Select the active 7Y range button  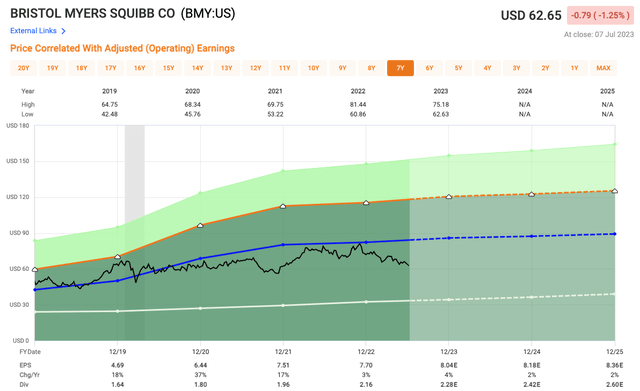click(400, 68)
